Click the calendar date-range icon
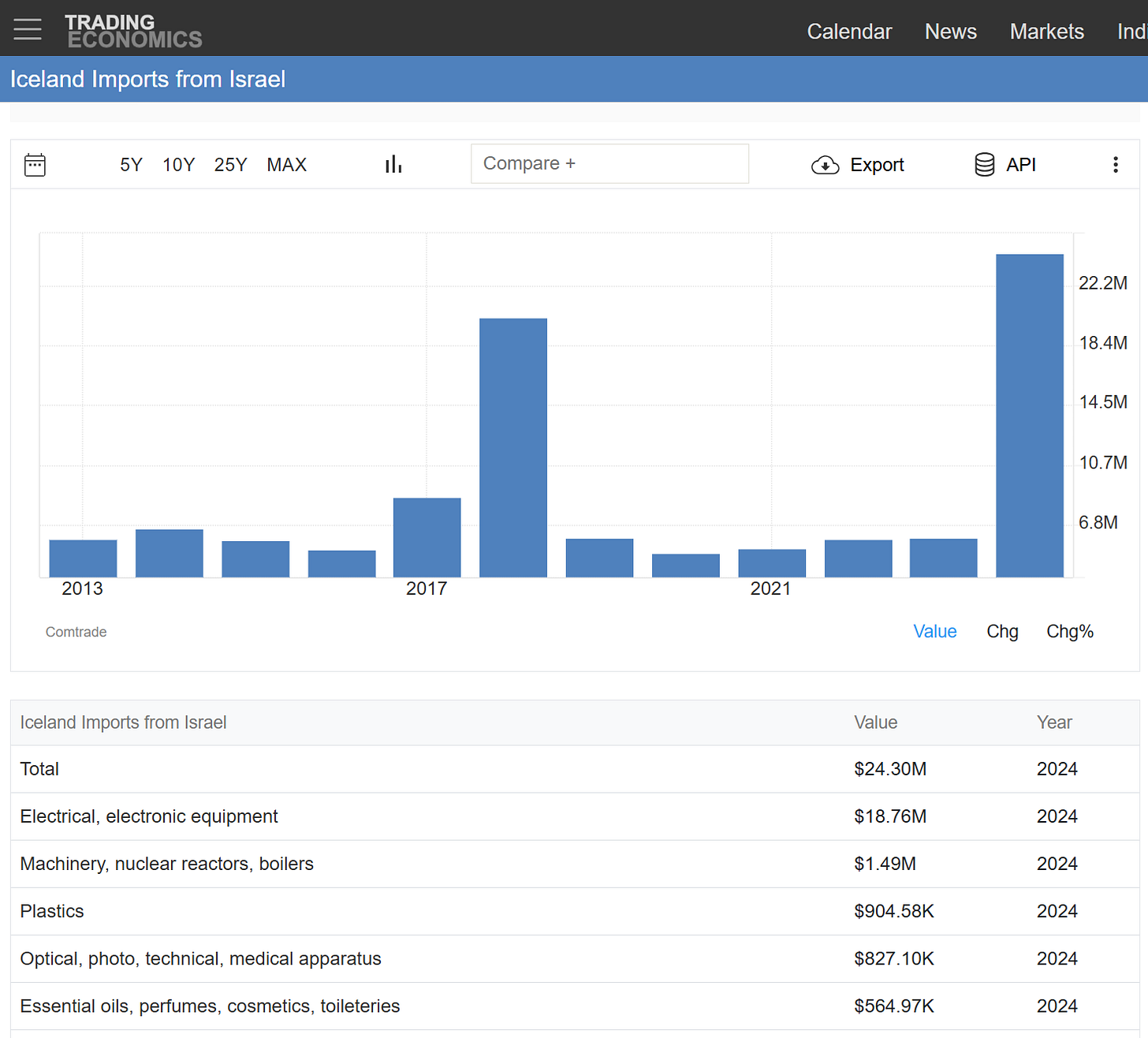The height and width of the screenshot is (1038, 1148). (x=35, y=165)
